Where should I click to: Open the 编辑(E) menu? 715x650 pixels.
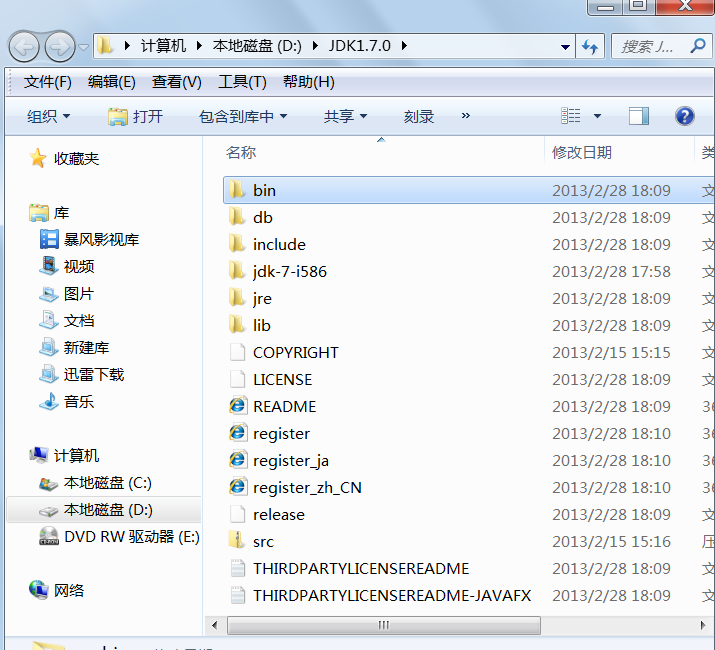pyautogui.click(x=112, y=82)
